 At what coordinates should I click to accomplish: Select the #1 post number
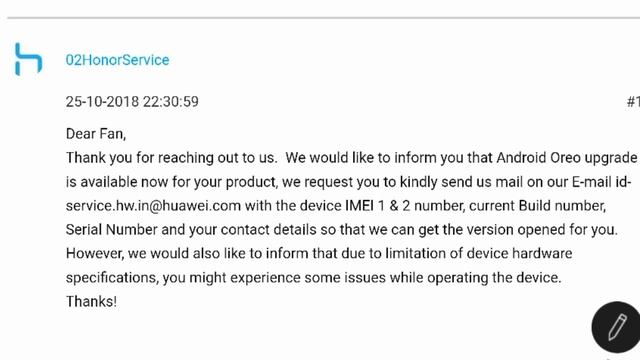[x=633, y=101]
